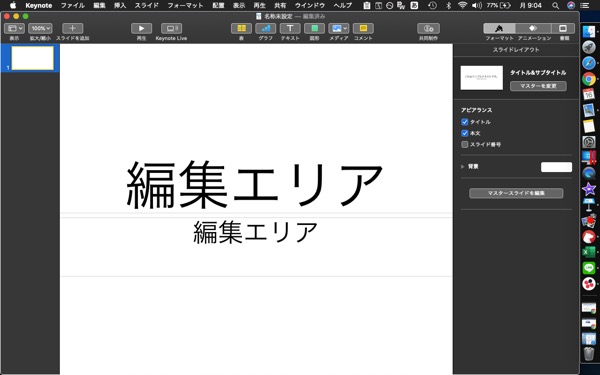This screenshot has width=600, height=375.
Task: Click マスターを変更 button
Action: tap(538, 86)
